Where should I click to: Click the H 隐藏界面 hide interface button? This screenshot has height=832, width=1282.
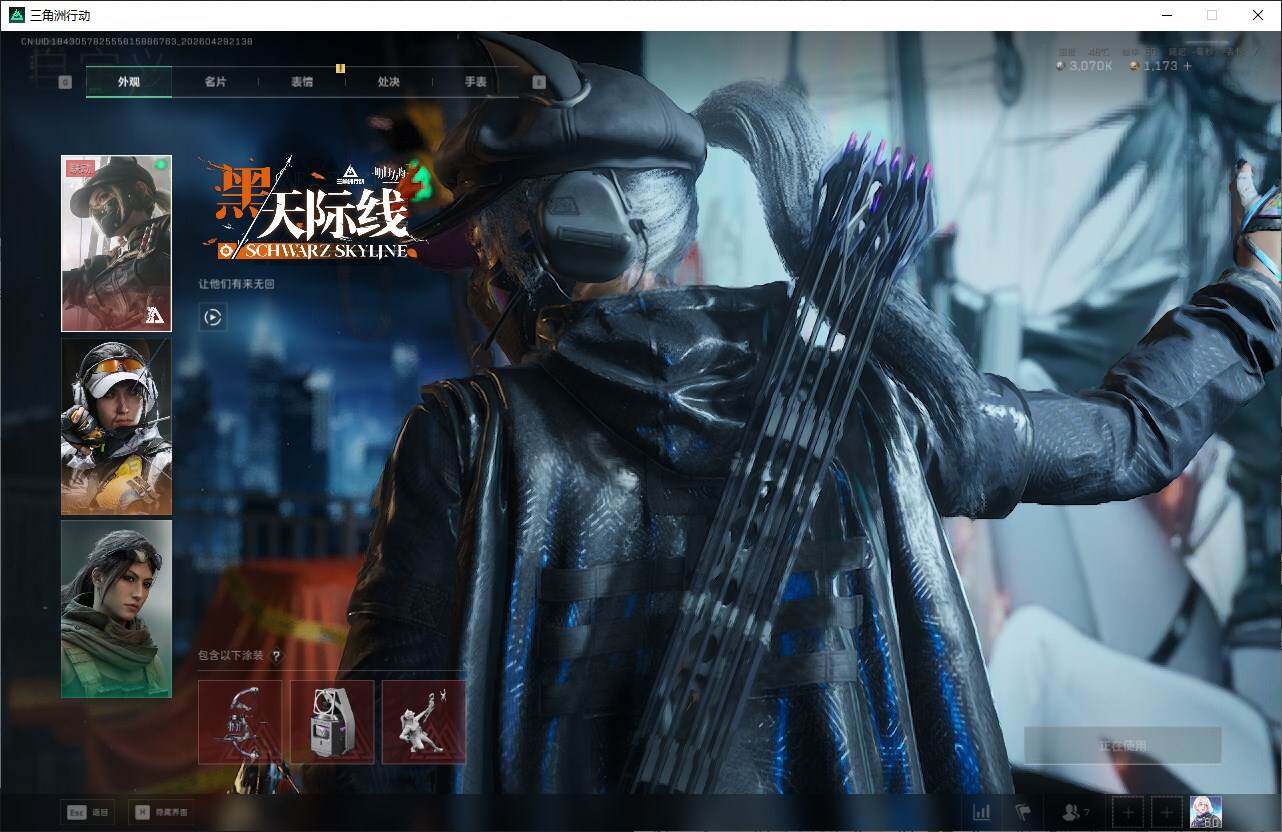[x=162, y=812]
